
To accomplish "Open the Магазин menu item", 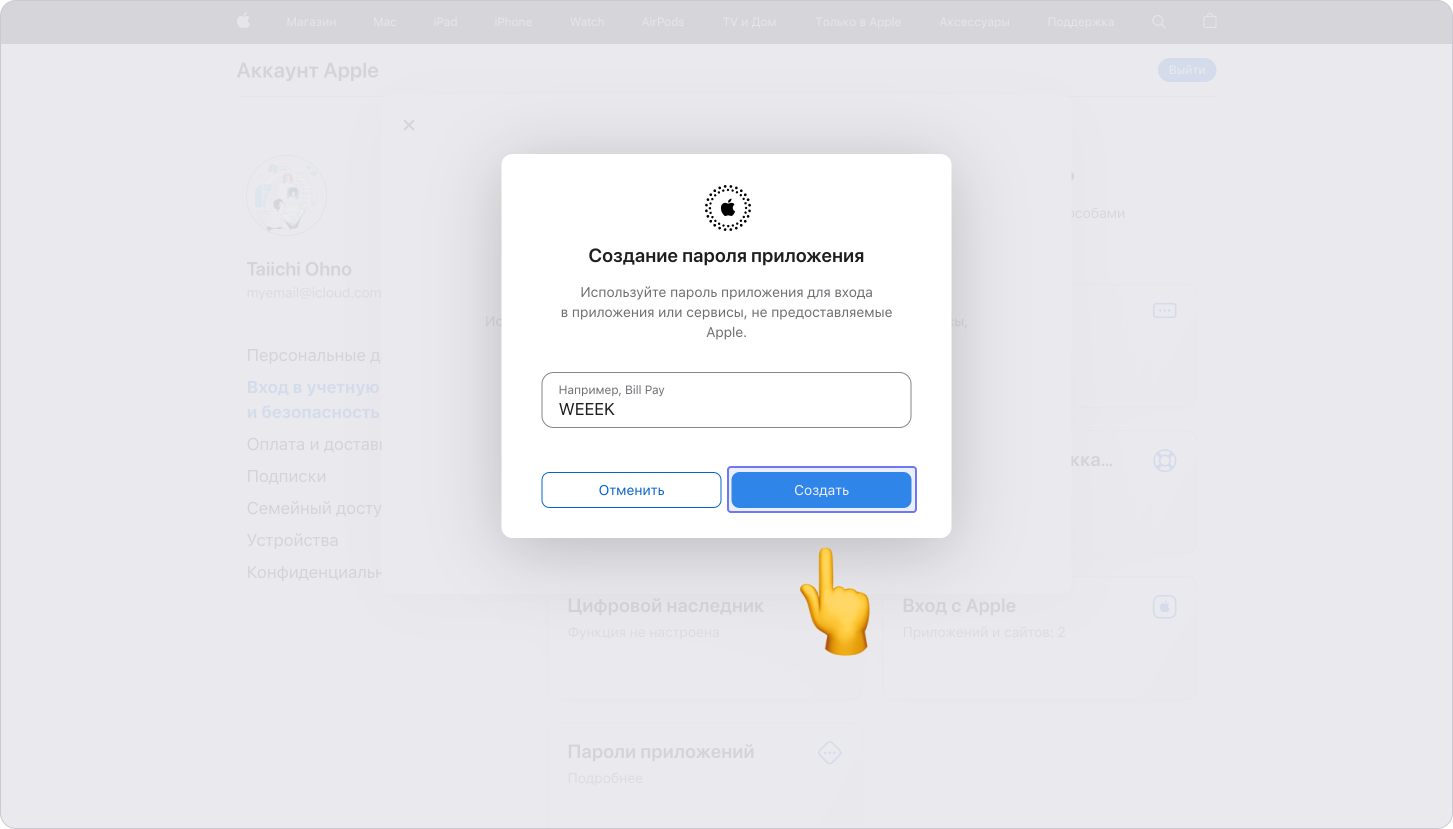I will coord(311,21).
